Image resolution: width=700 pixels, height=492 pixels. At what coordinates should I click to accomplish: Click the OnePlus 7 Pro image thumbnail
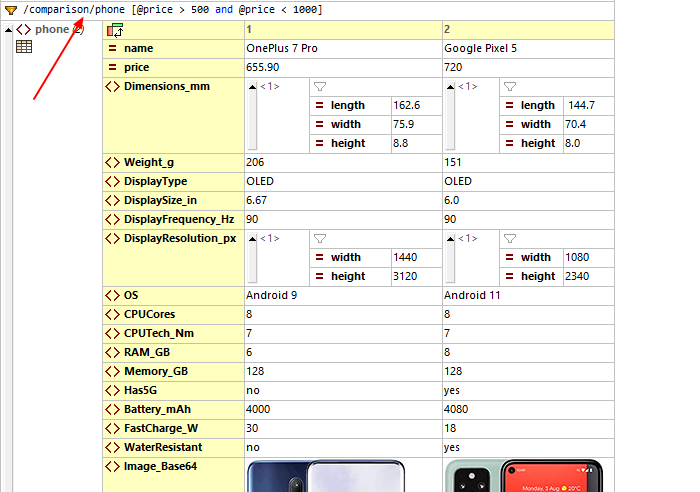pyautogui.click(x=327, y=476)
